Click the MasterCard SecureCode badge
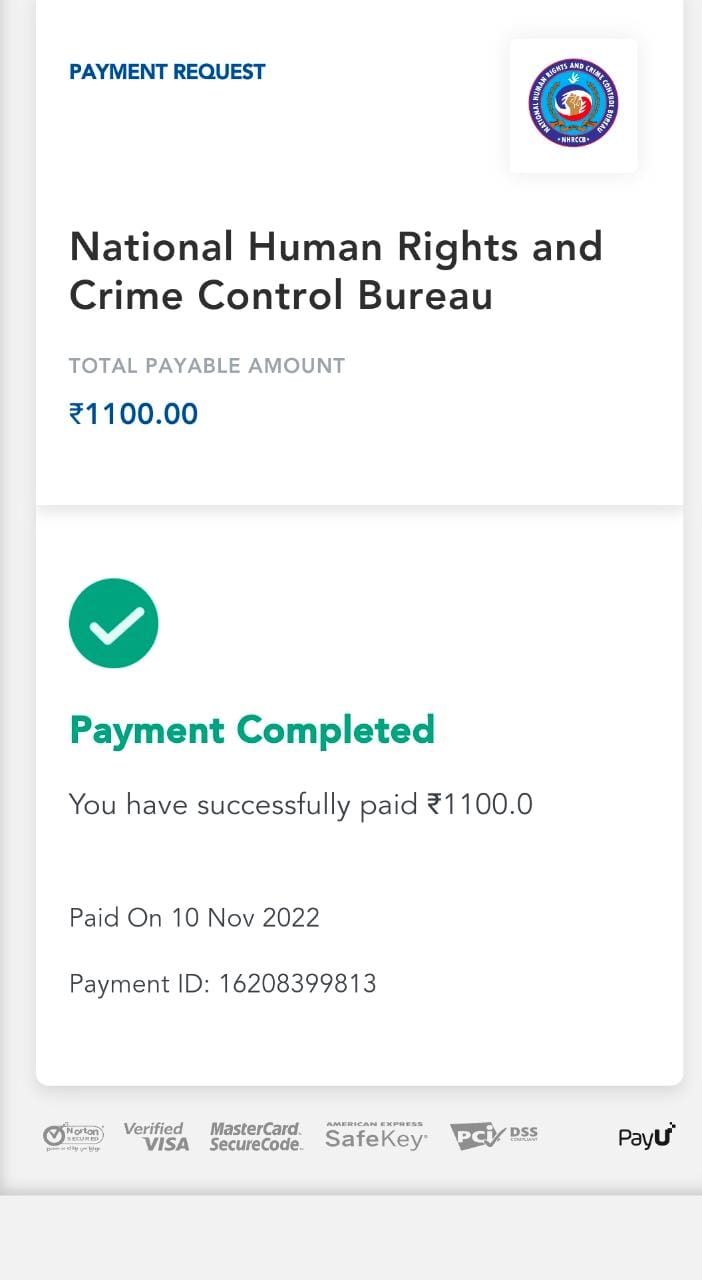 256,1136
